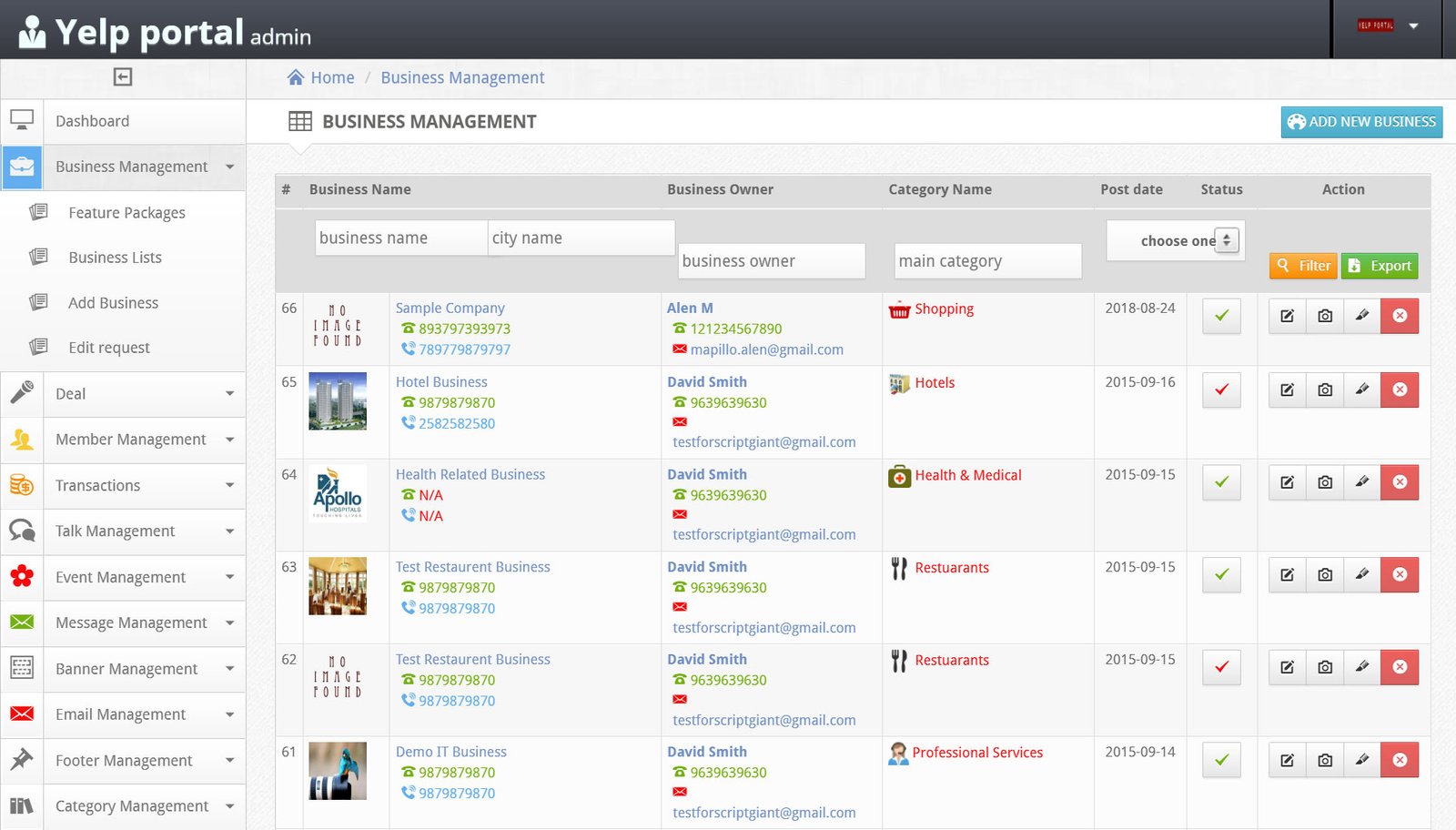Toggle status of row 62 Test Restaurent Business
Screen dimensions: 1456x830
click(x=1221, y=667)
